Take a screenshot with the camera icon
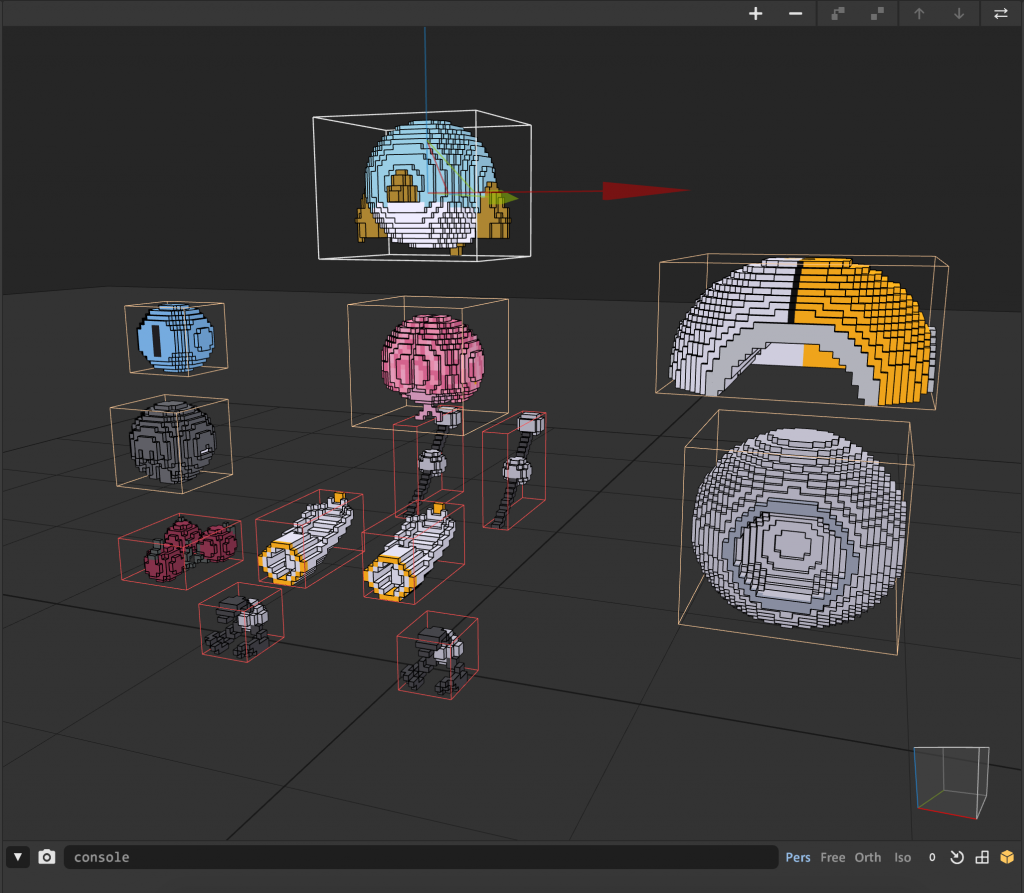Screen dimensions: 1024x893 [47, 857]
